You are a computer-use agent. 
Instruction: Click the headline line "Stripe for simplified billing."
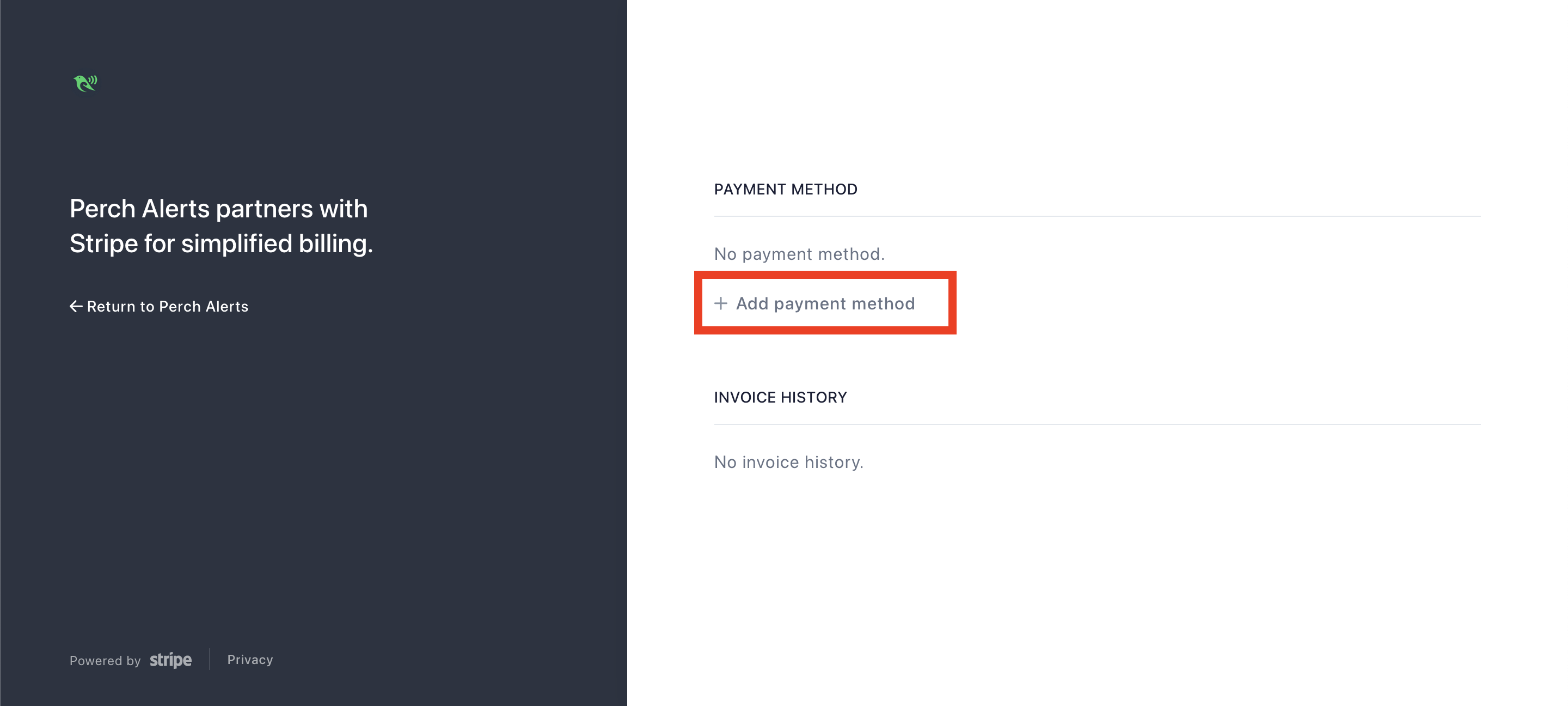[221, 244]
